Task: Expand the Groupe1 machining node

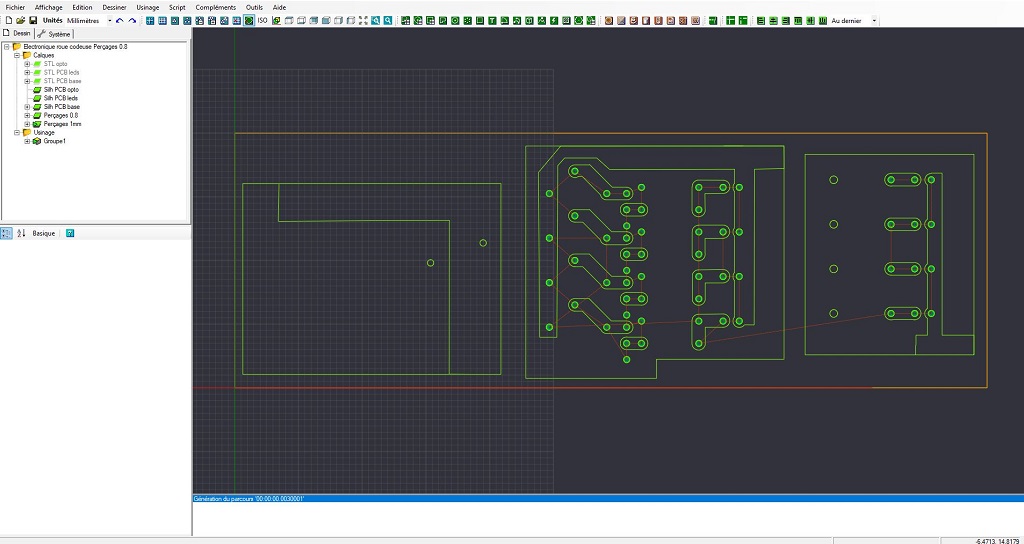Action: click(x=28, y=141)
